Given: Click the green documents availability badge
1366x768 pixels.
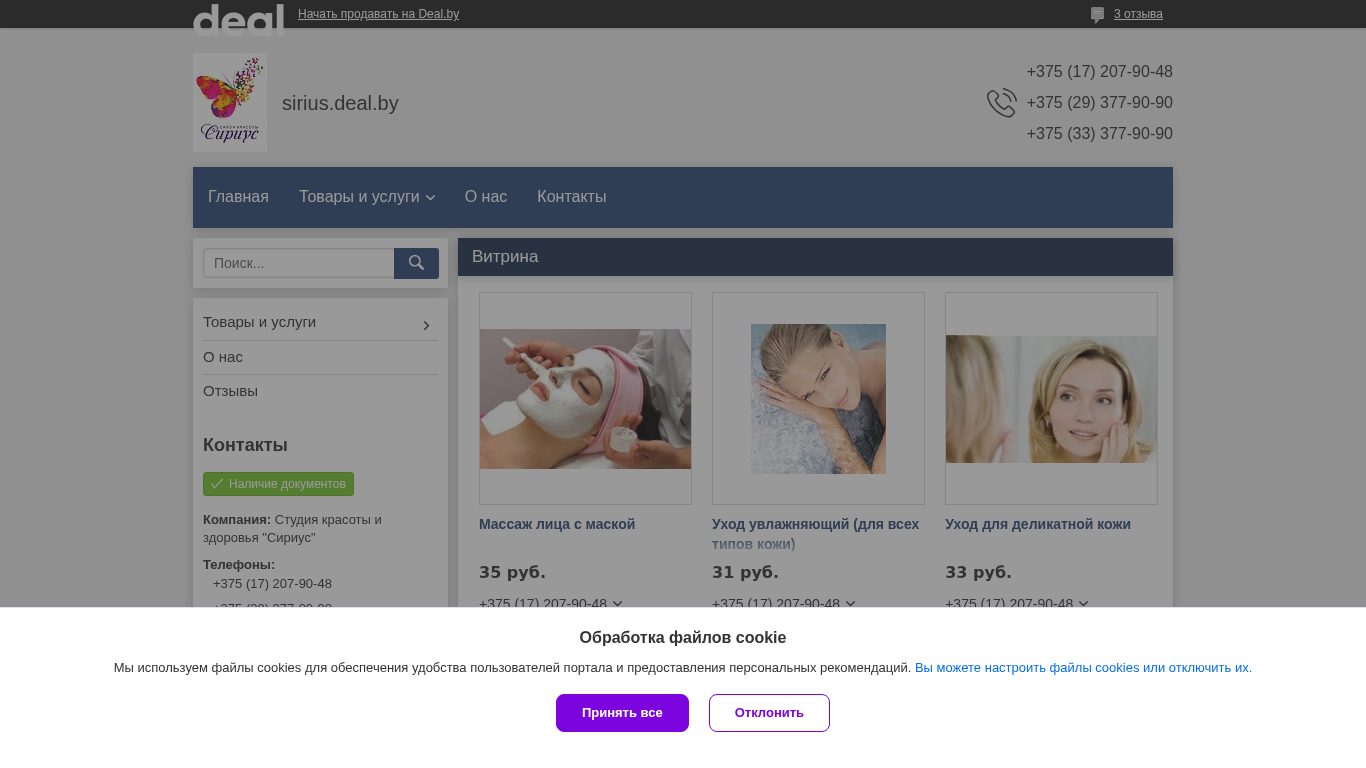Looking at the screenshot, I should pyautogui.click(x=278, y=484).
